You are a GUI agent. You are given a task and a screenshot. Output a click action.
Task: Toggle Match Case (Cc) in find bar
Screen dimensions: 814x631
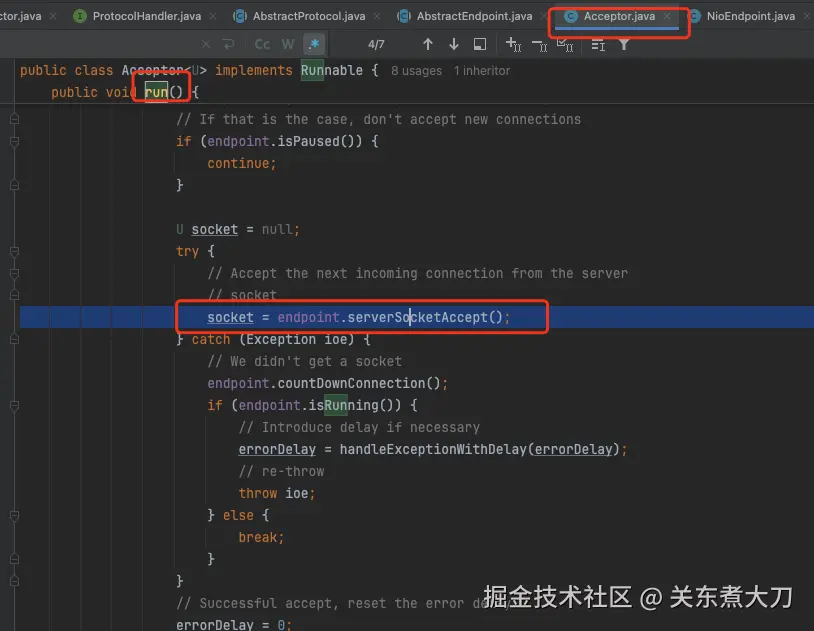(262, 45)
